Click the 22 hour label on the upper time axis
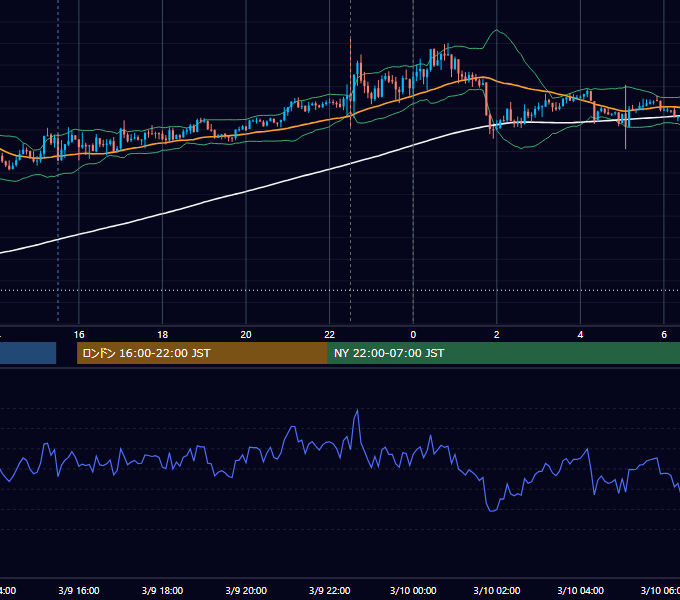Screen dimensions: 680x600 click(x=330, y=335)
